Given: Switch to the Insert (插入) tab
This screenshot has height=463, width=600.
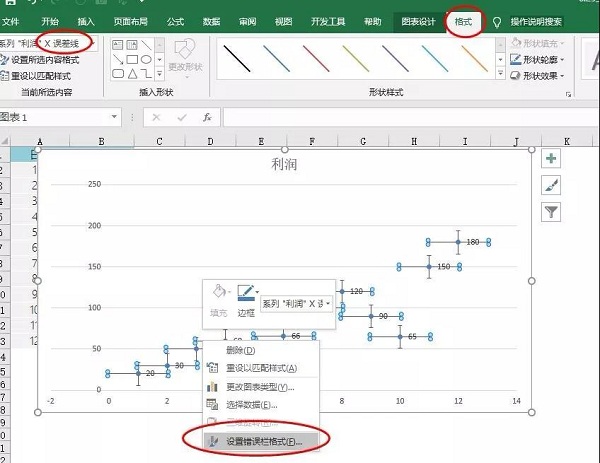Looking at the screenshot, I should tap(86, 22).
